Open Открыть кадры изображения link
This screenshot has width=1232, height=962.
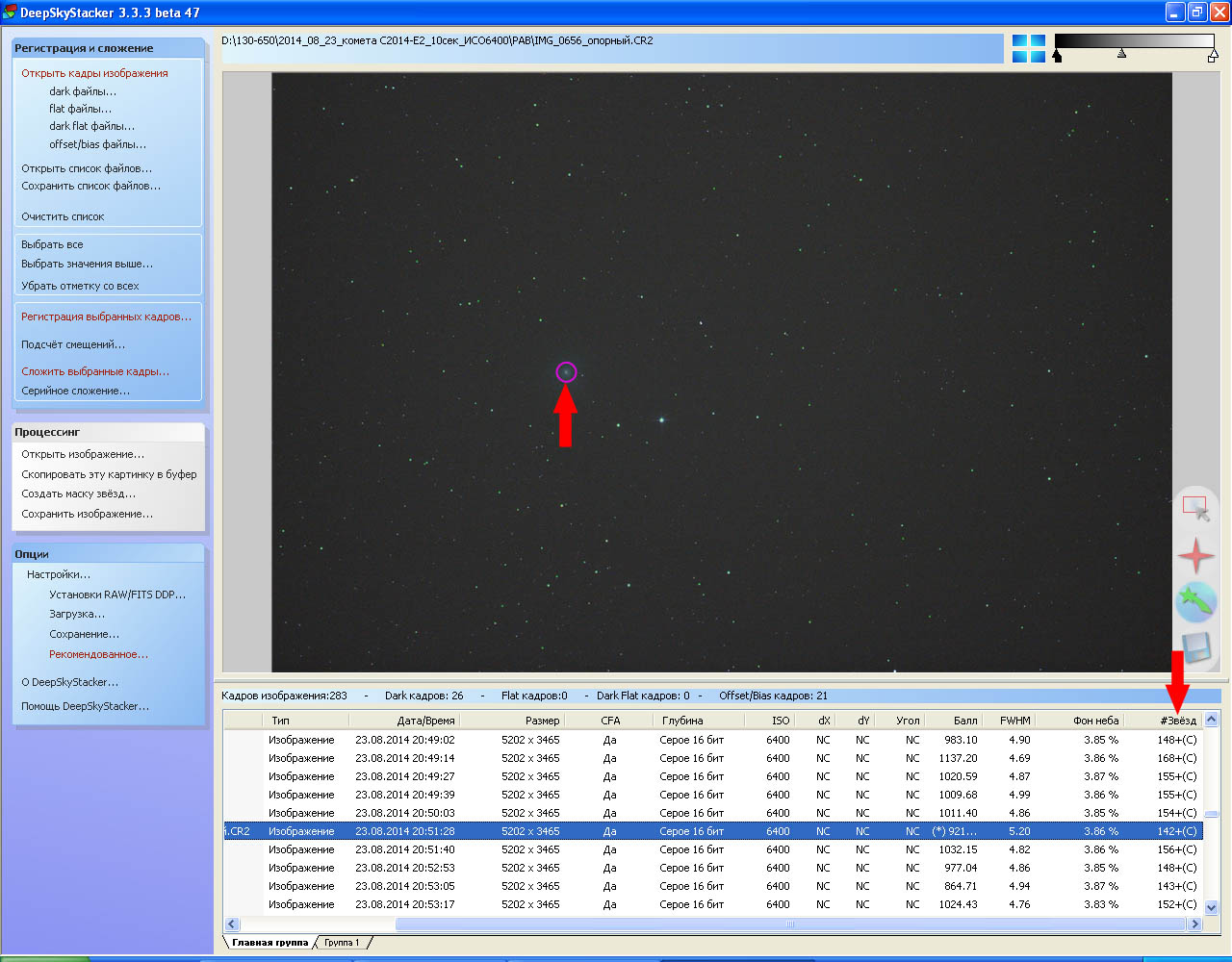(x=94, y=73)
